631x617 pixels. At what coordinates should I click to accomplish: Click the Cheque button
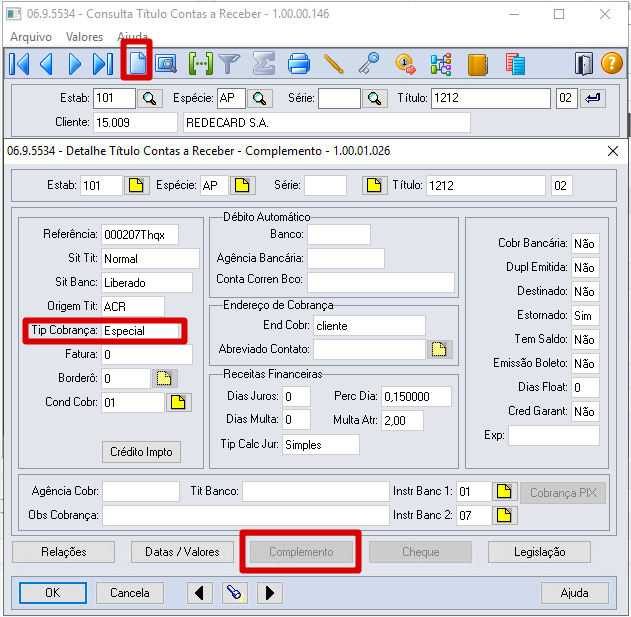[x=420, y=552]
